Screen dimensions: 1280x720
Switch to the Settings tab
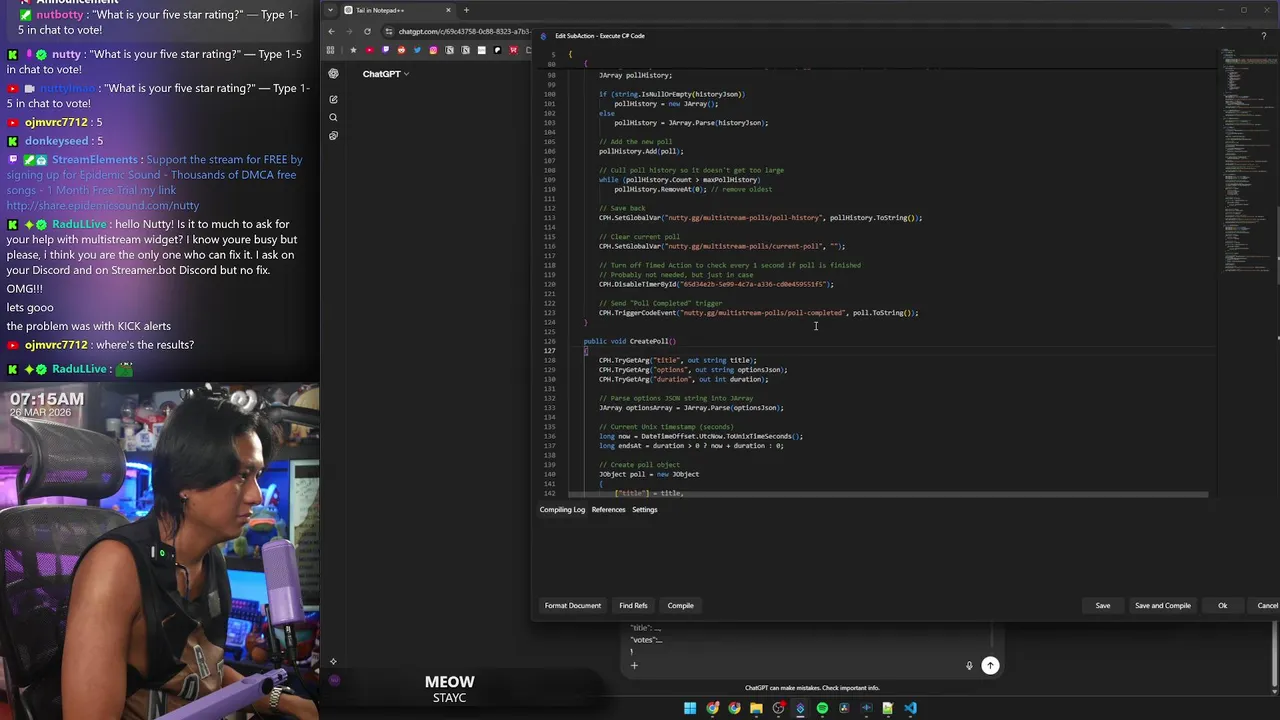[x=644, y=510]
